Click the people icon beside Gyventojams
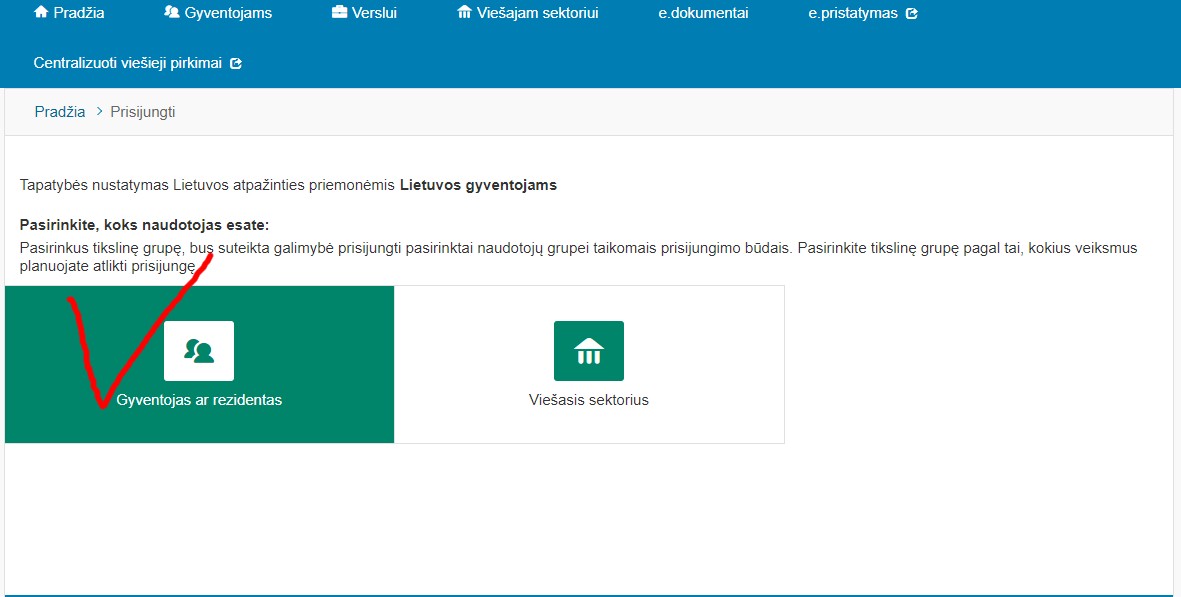Screen dimensions: 1181x597 pos(171,13)
